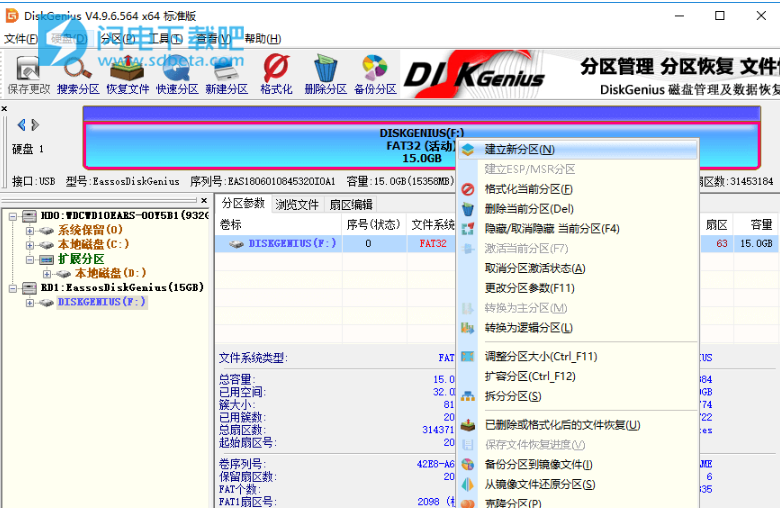The height and width of the screenshot is (508, 780).
Task: Open the Partition (分区) menu
Action: point(117,39)
